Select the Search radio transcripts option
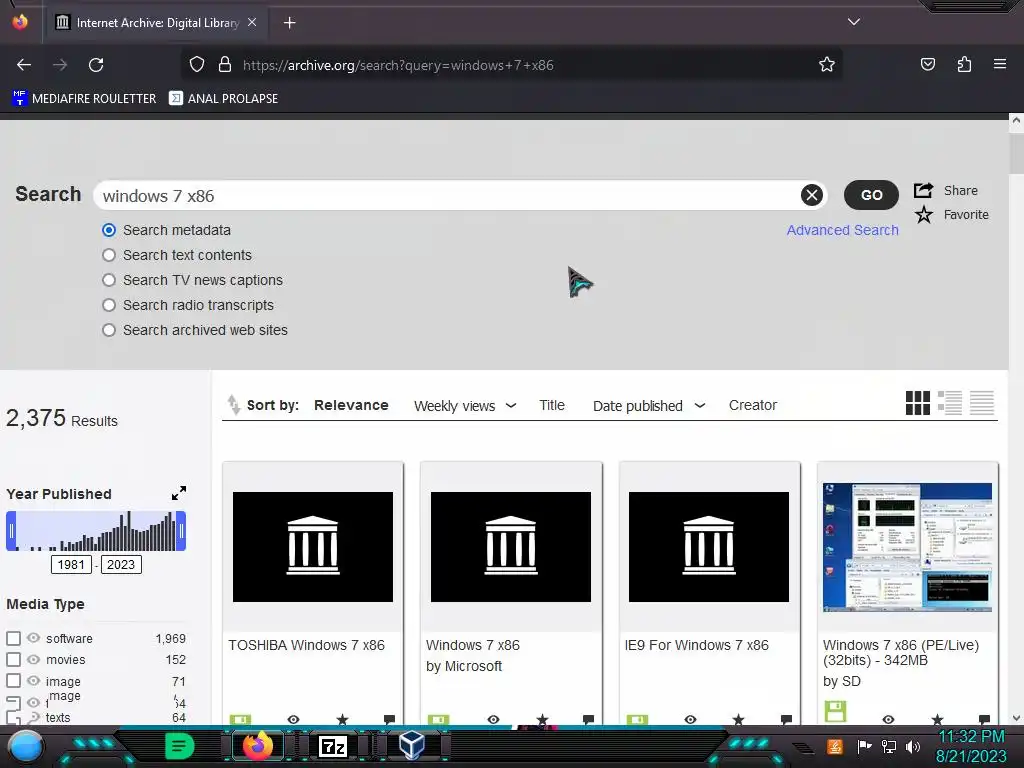 [x=109, y=305]
